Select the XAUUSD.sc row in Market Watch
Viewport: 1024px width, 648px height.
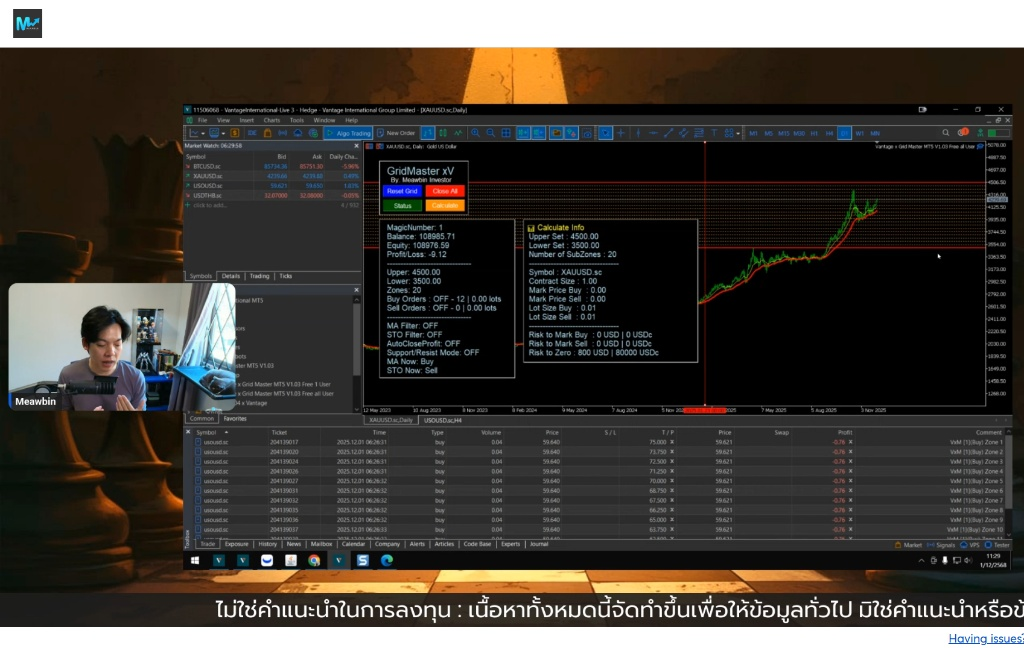click(208, 175)
